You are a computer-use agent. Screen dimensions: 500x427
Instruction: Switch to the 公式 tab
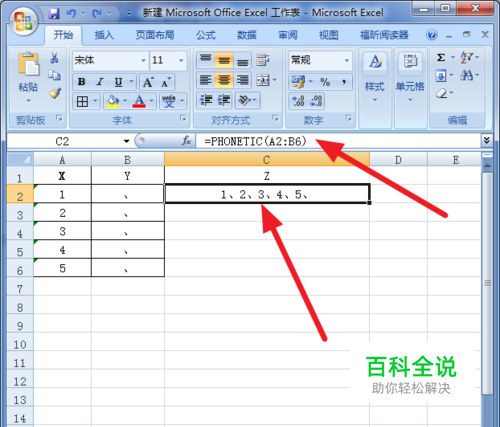(x=206, y=35)
